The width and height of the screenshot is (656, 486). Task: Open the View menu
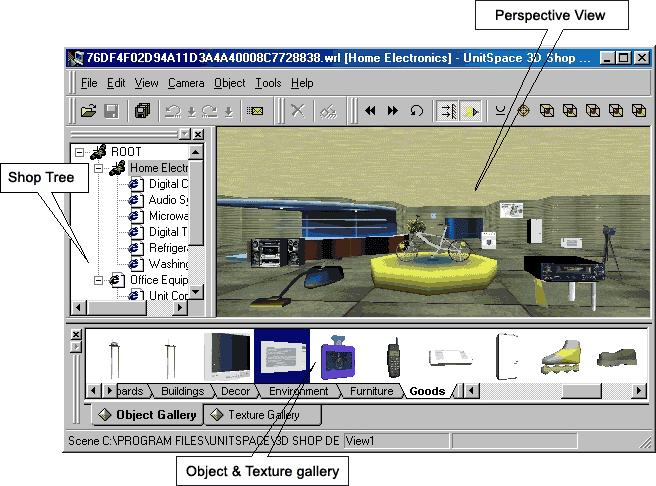(146, 83)
